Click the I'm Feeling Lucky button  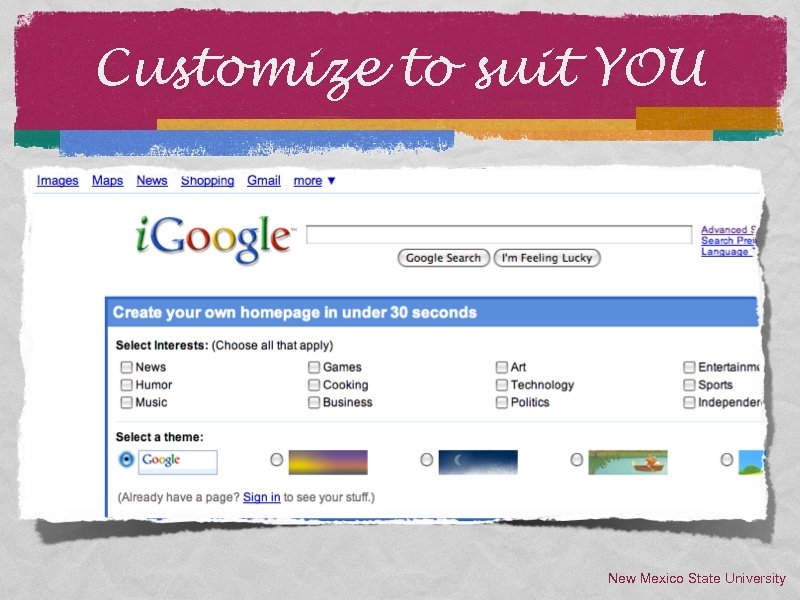(x=547, y=258)
